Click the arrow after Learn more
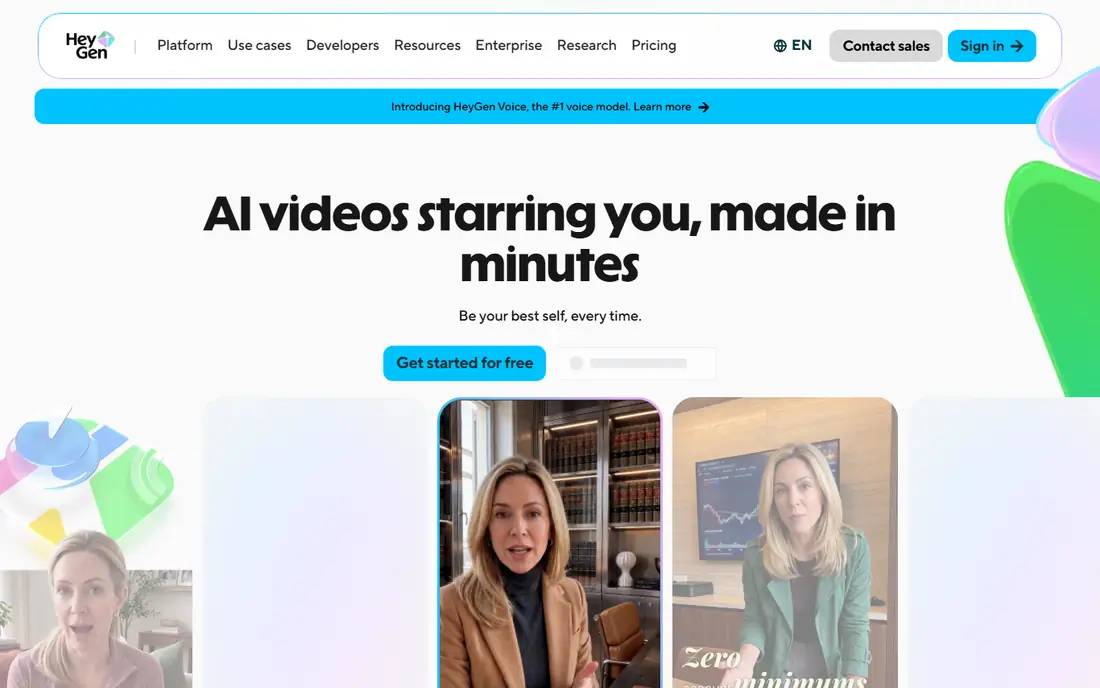1100x688 pixels. click(x=704, y=107)
